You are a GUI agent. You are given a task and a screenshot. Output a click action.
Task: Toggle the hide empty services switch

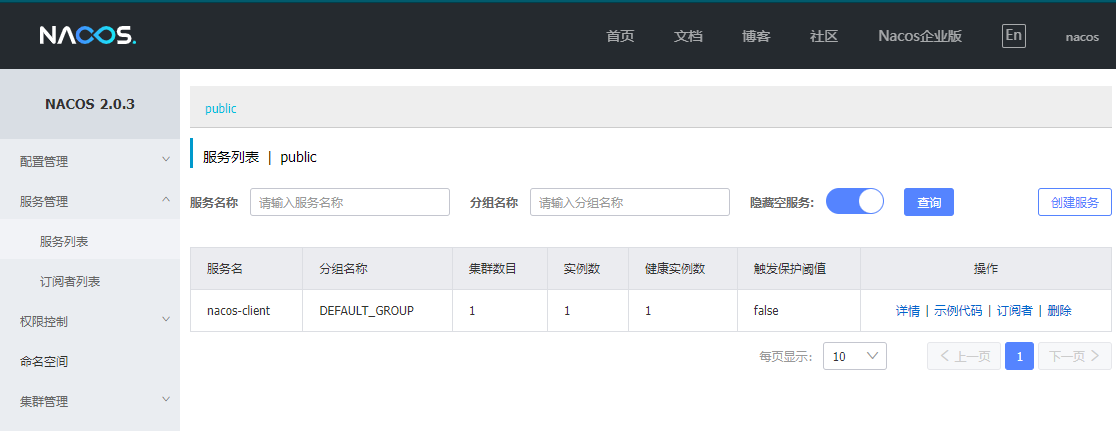(x=854, y=201)
